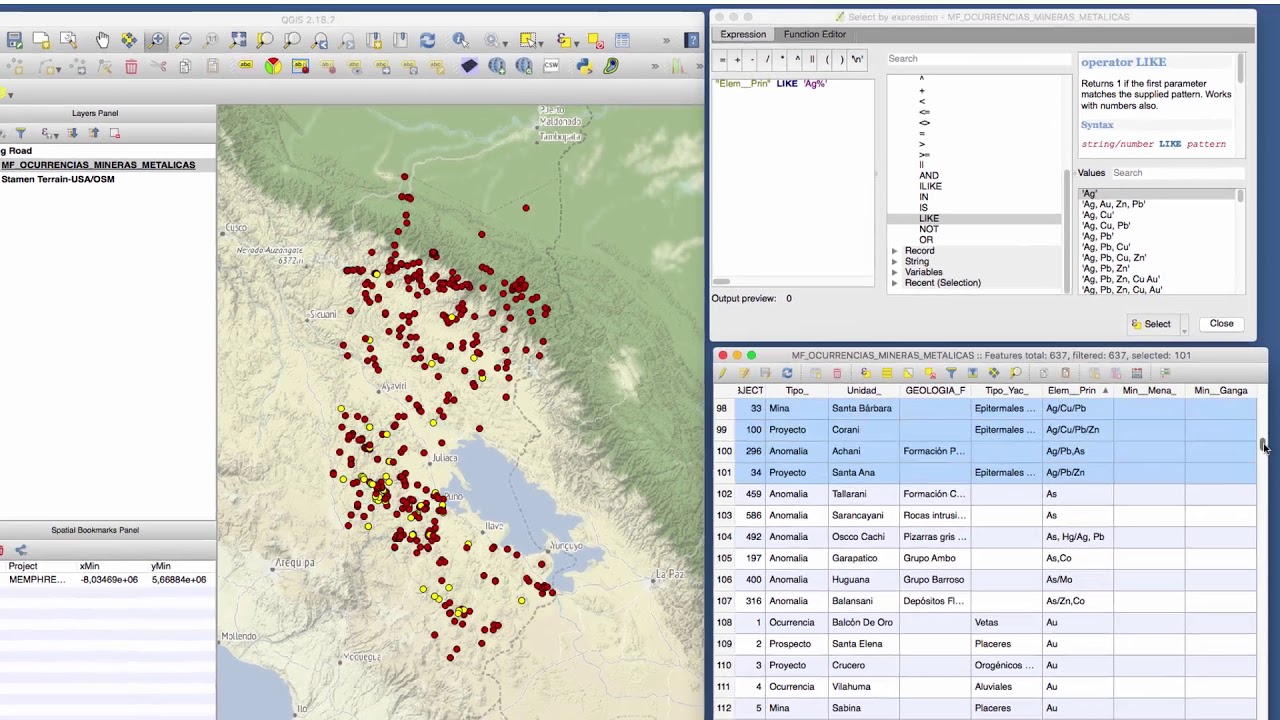Activate the Zoom In magnifier tool
Viewport: 1280px width, 720px height.
tap(156, 40)
